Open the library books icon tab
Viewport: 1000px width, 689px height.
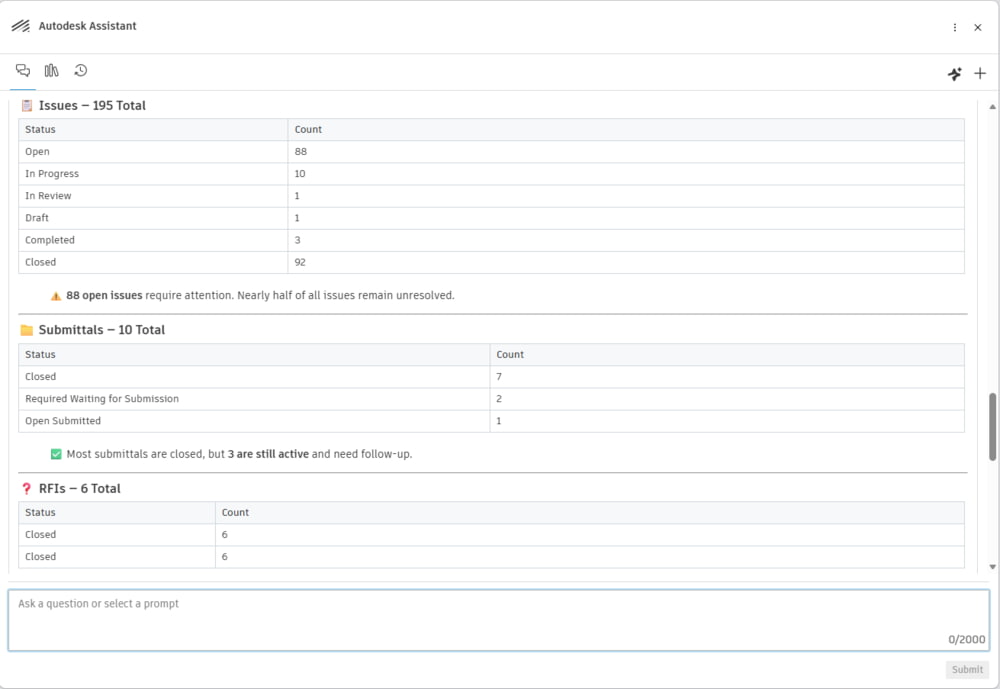click(x=52, y=70)
